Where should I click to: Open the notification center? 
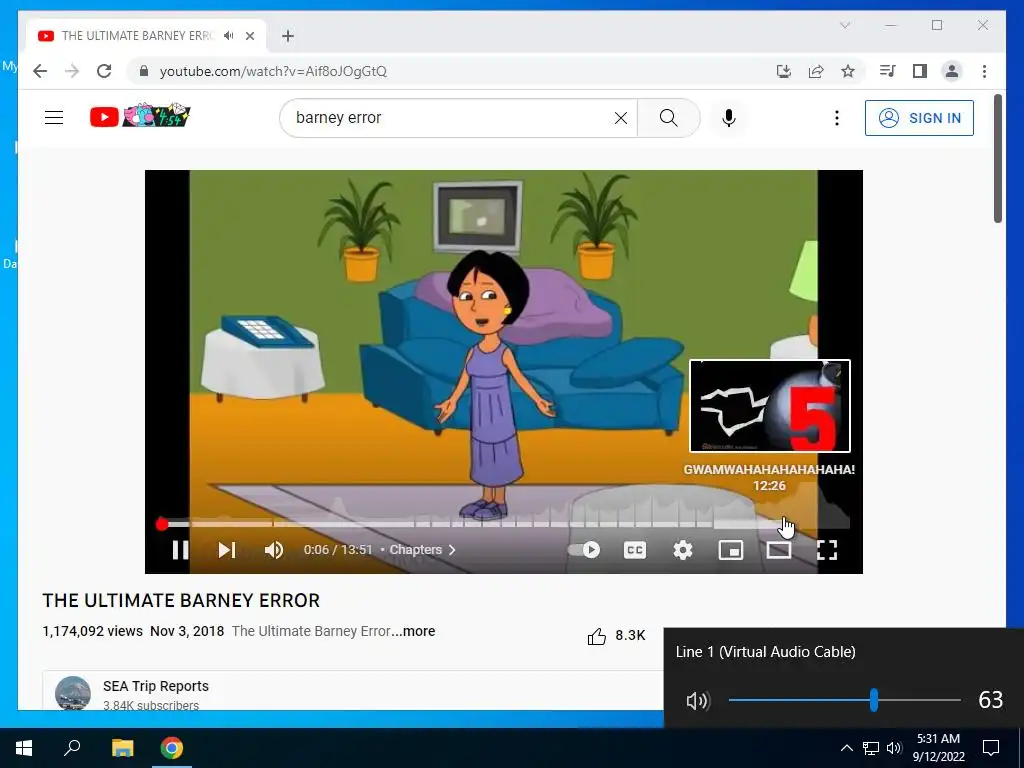pos(991,748)
